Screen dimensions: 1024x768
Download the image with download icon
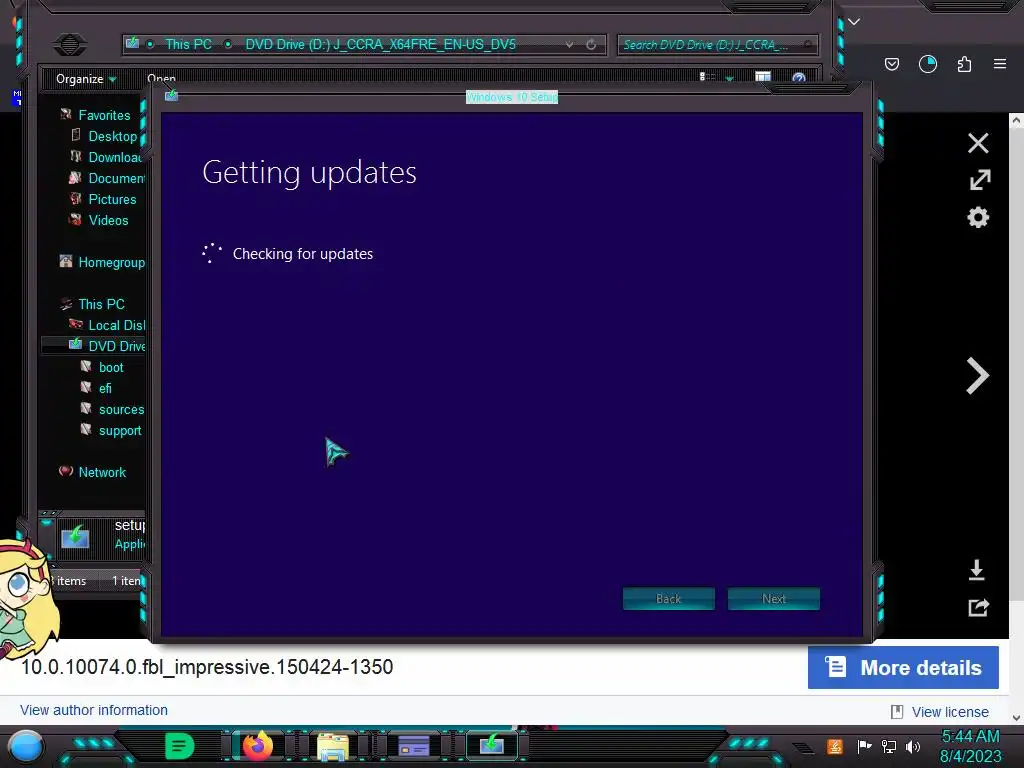pyautogui.click(x=976, y=569)
